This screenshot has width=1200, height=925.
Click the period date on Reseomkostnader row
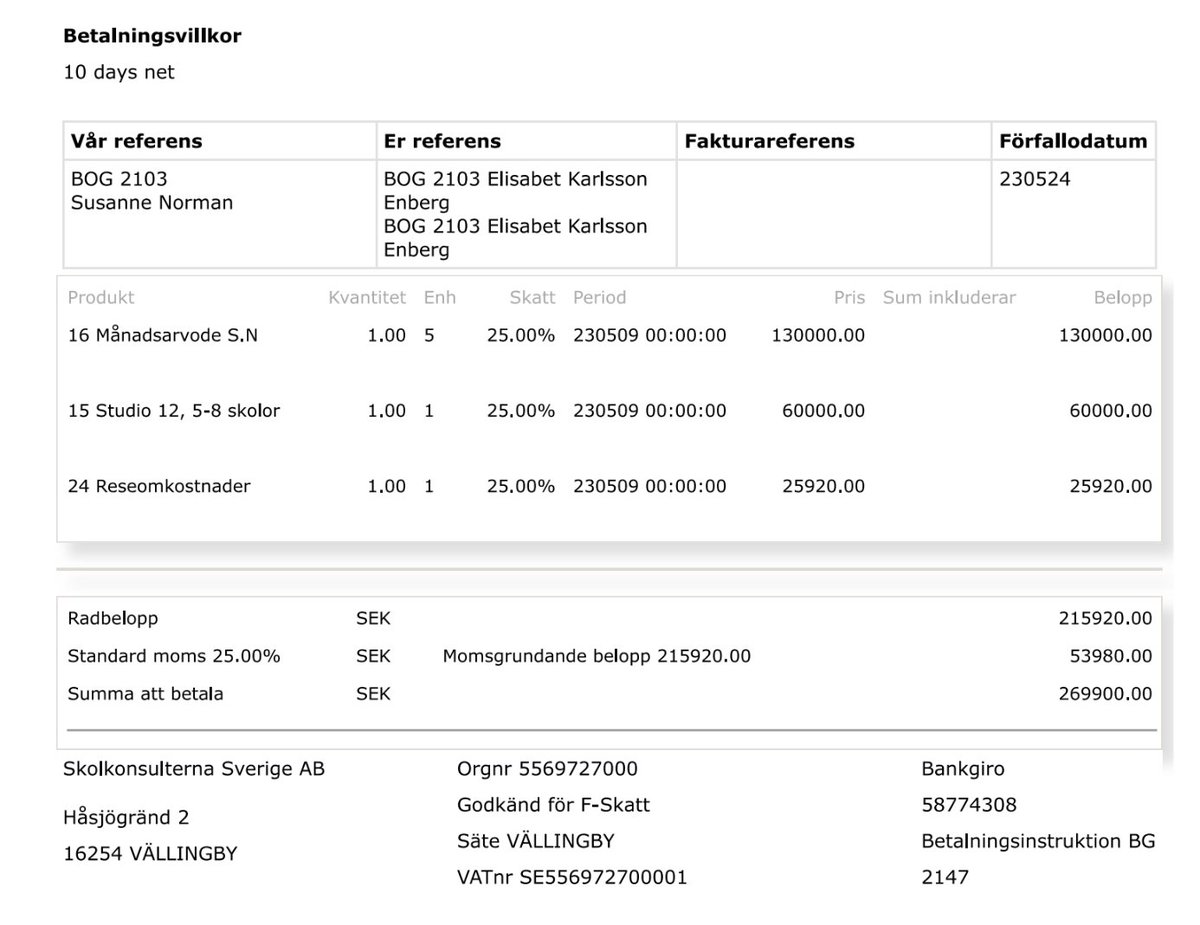[650, 487]
